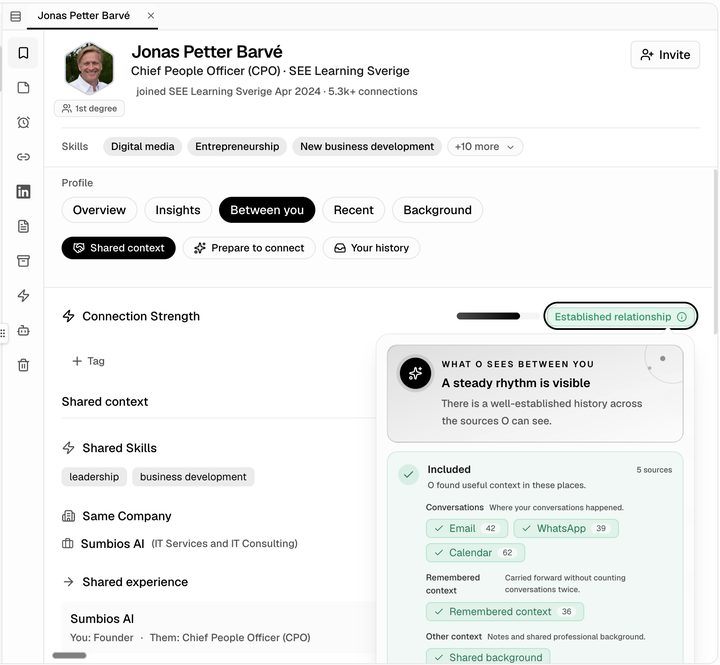
Task: Click Jonas Petter Barvé's profile photo
Action: click(90, 68)
